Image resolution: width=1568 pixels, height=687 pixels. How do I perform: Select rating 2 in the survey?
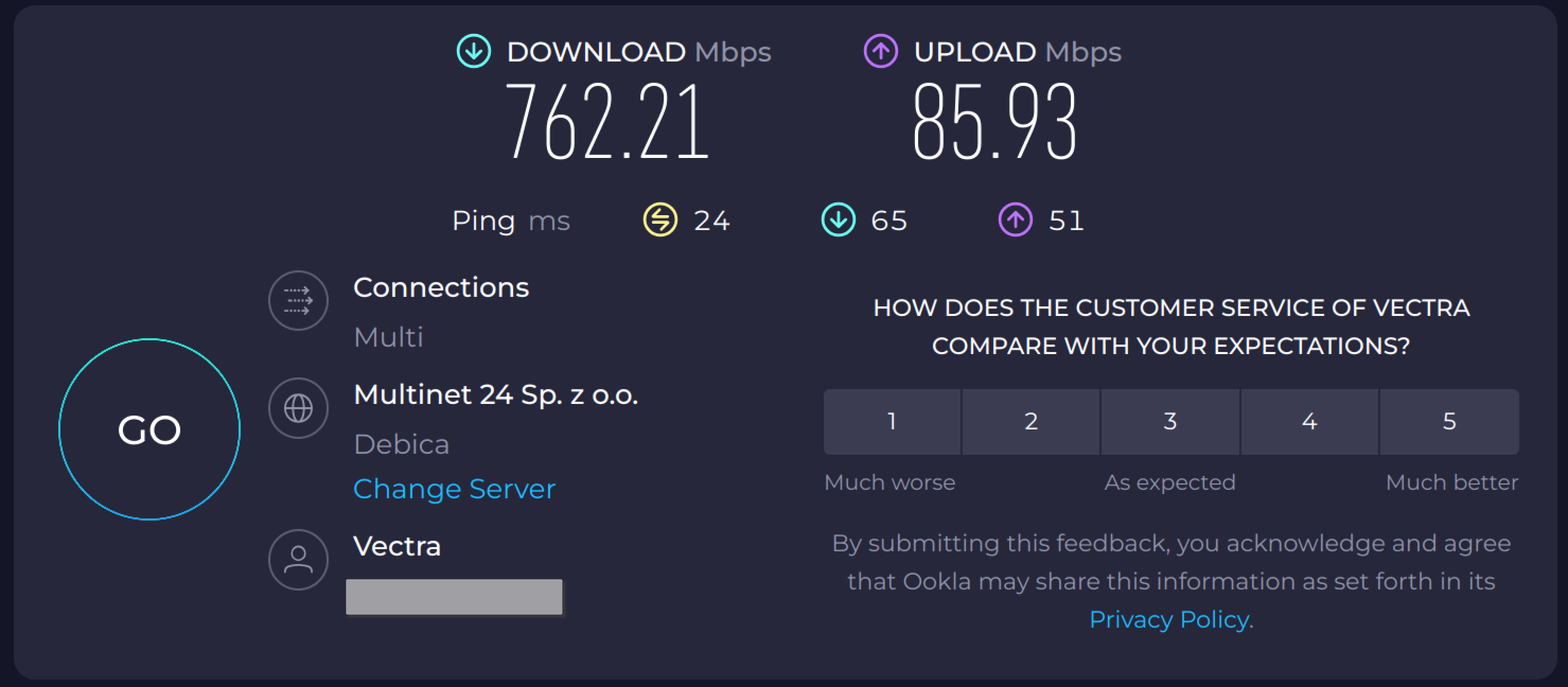1031,422
